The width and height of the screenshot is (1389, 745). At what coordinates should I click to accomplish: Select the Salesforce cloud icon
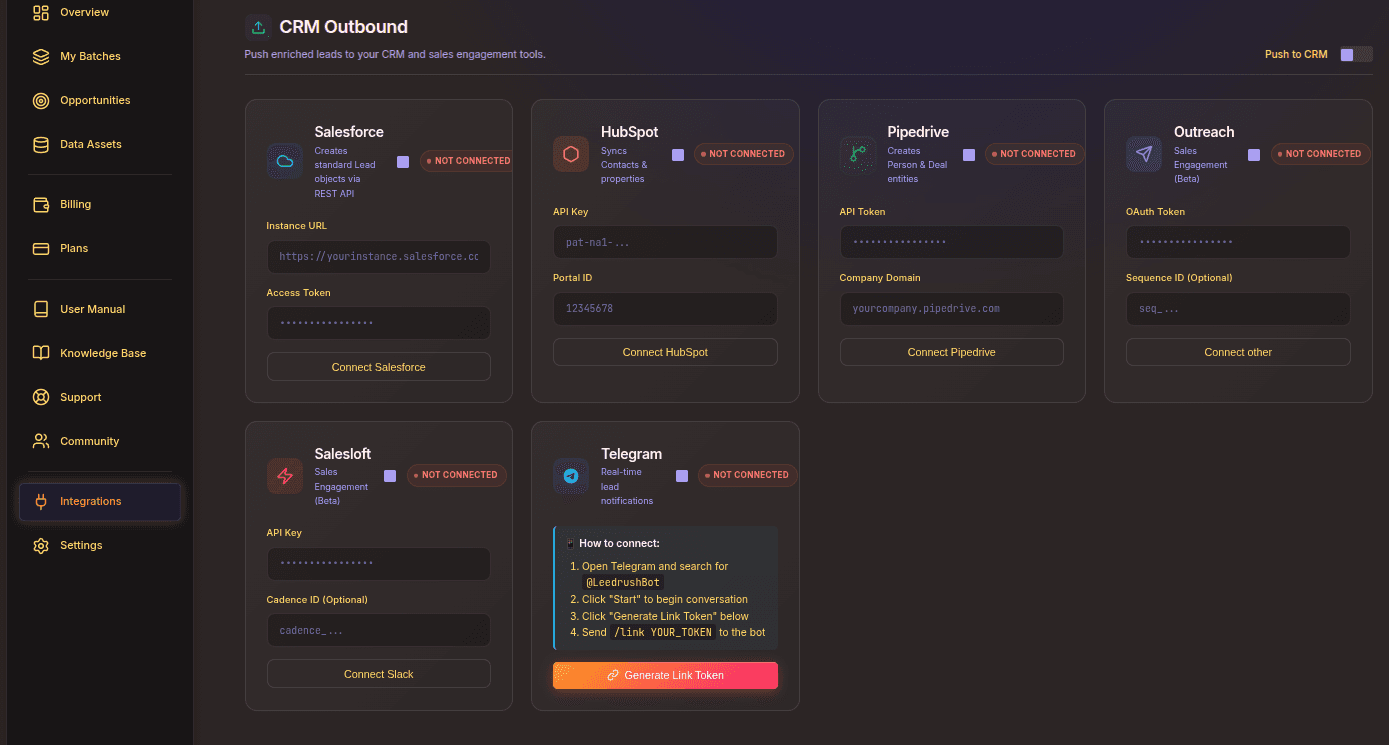click(284, 160)
